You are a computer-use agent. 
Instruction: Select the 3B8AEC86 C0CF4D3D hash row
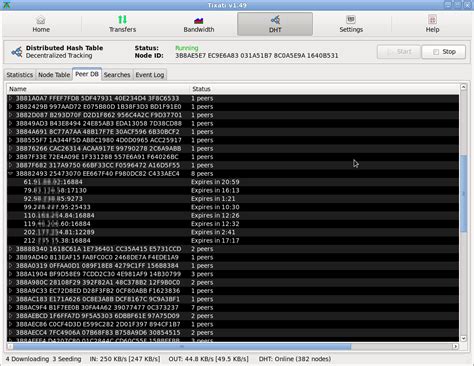tap(233, 324)
